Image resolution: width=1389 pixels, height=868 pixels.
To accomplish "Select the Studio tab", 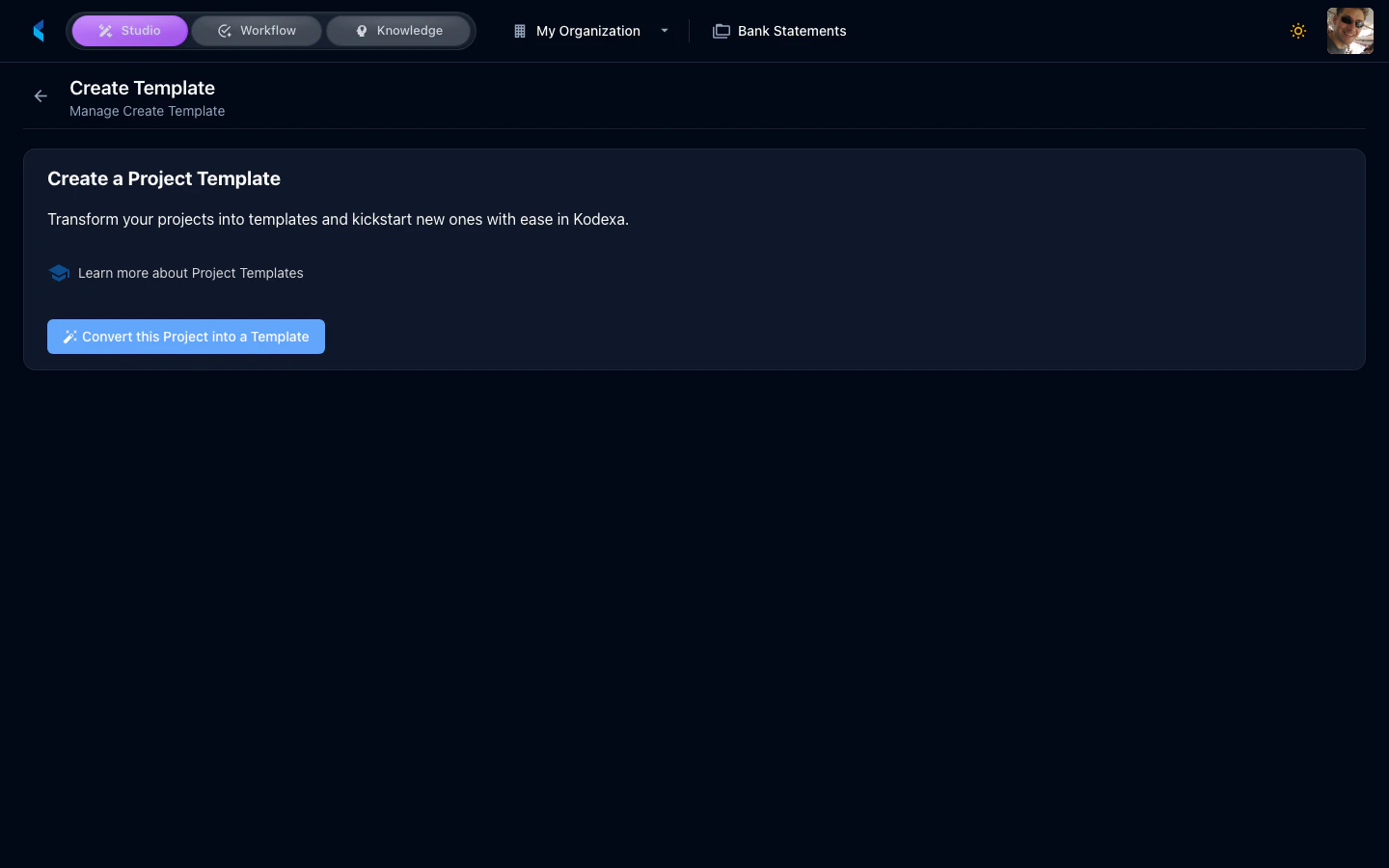I will pos(130,30).
